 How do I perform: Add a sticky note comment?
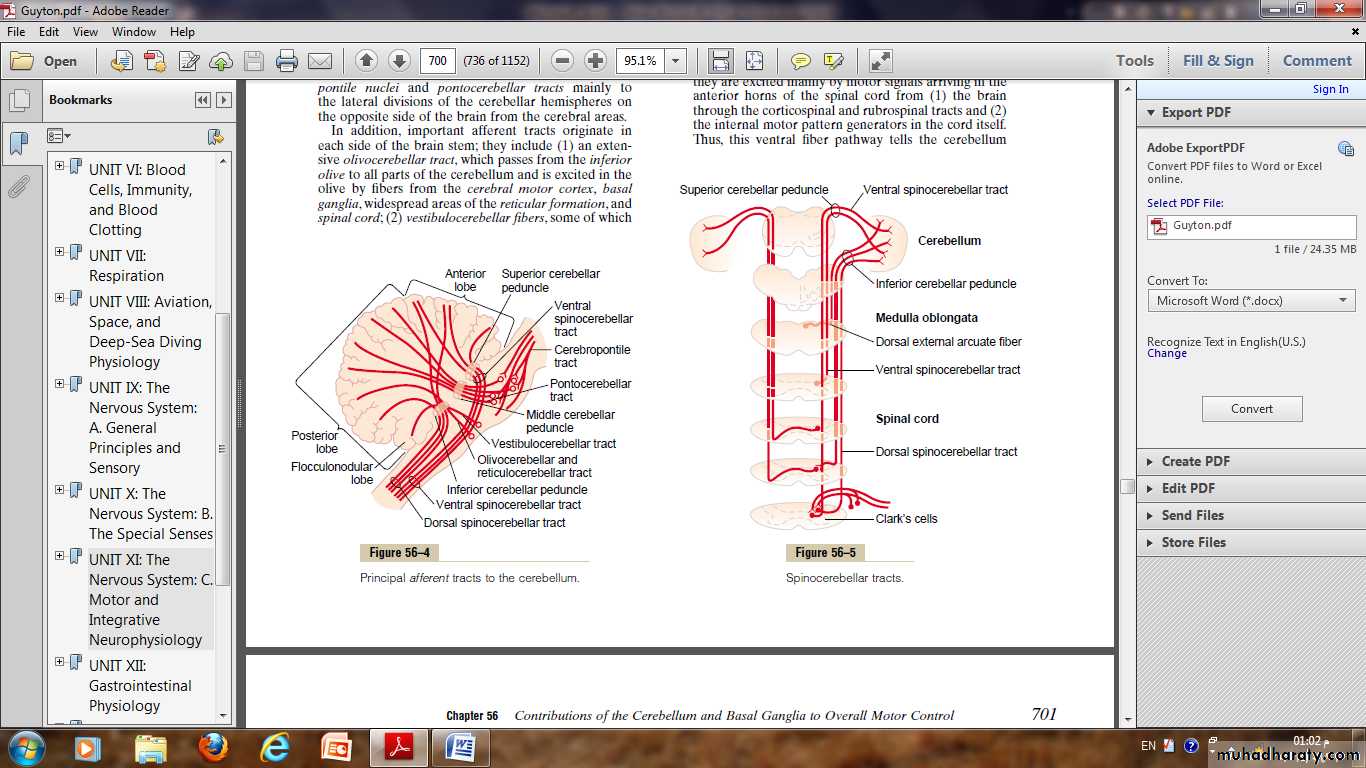(800, 61)
